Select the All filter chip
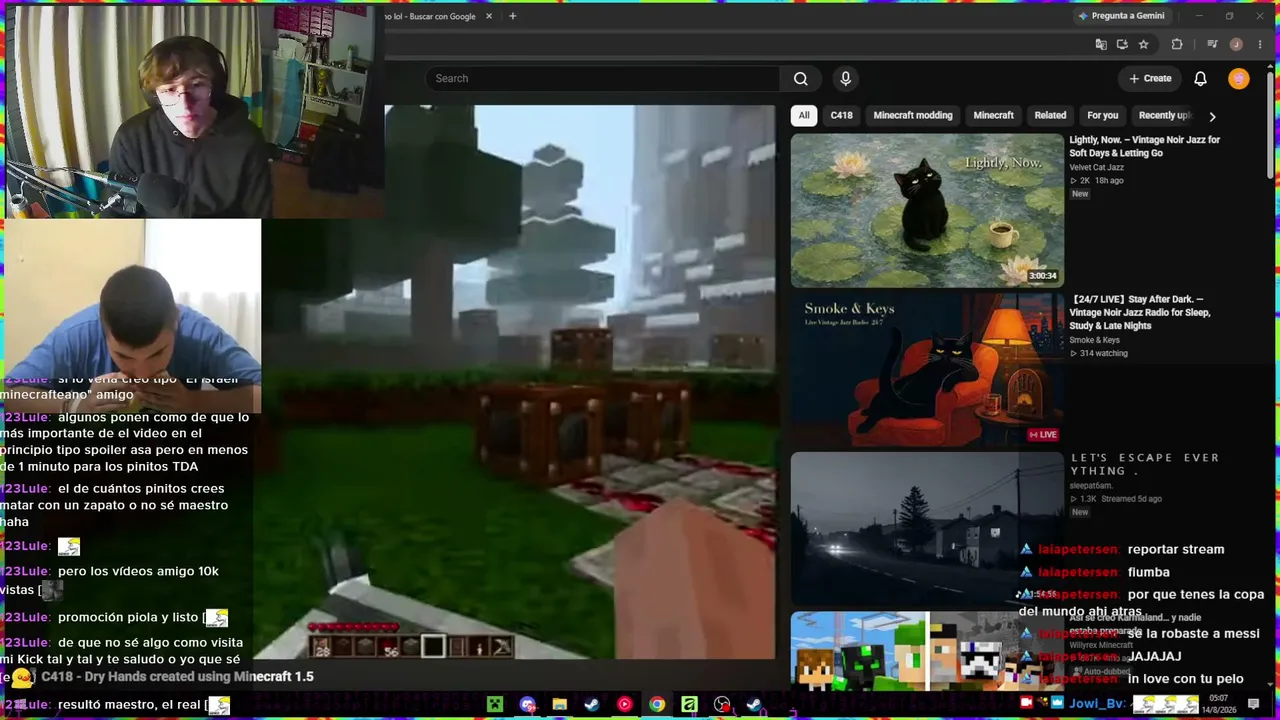 (x=804, y=115)
